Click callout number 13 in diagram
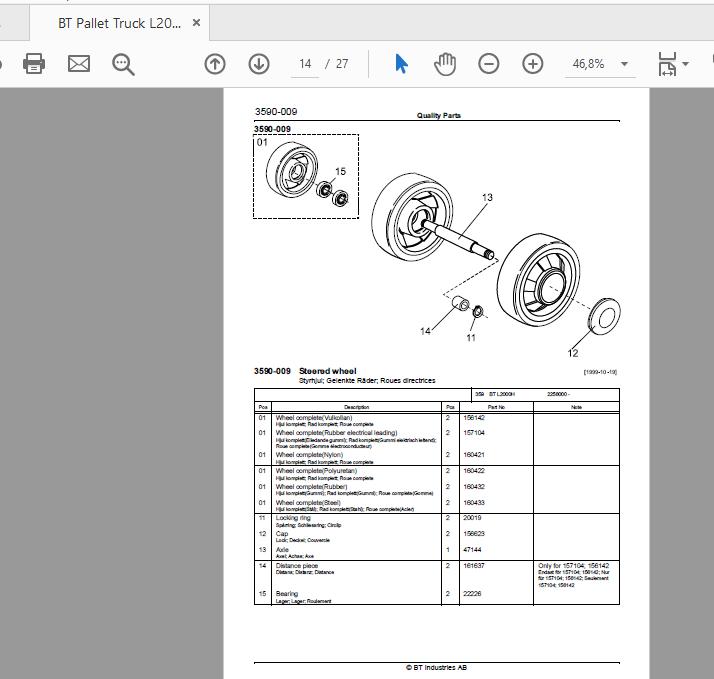 (487, 197)
